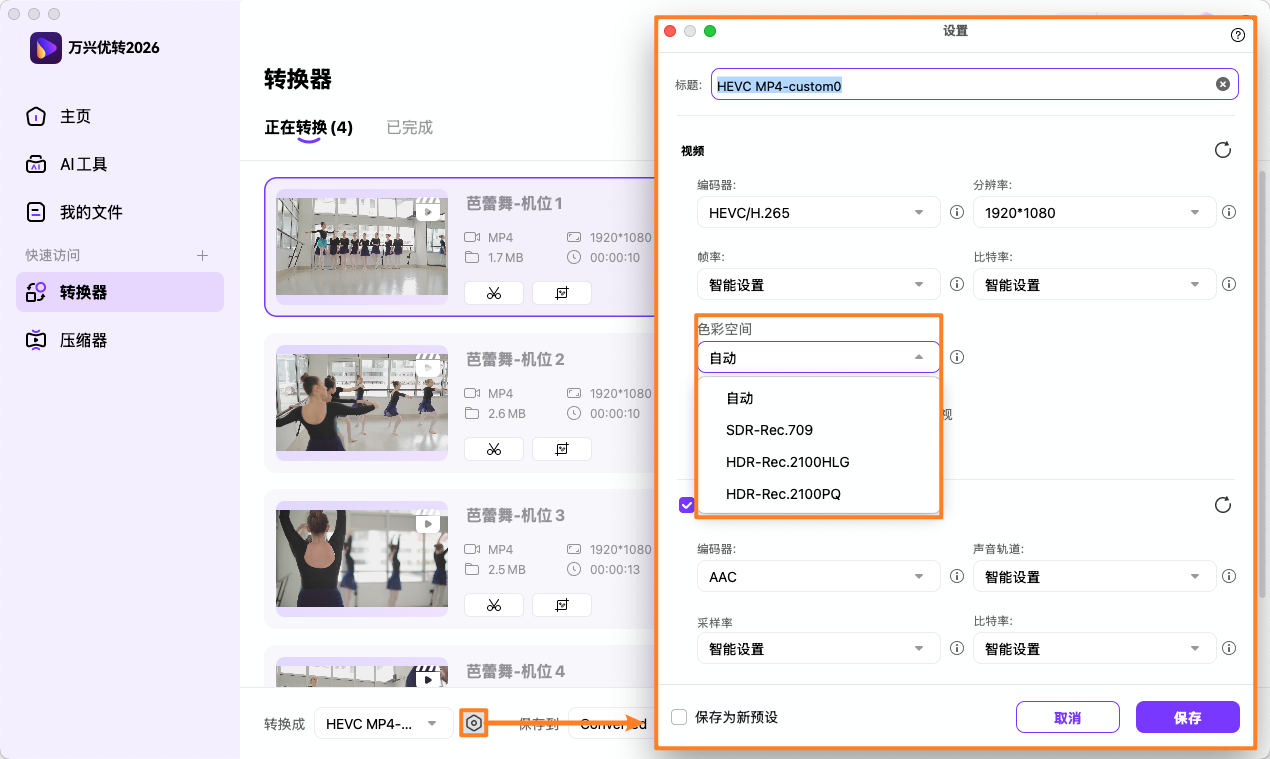Trim the 芭蕾舞-机位2 clip with scissors
The height and width of the screenshot is (759, 1270).
coord(494,449)
